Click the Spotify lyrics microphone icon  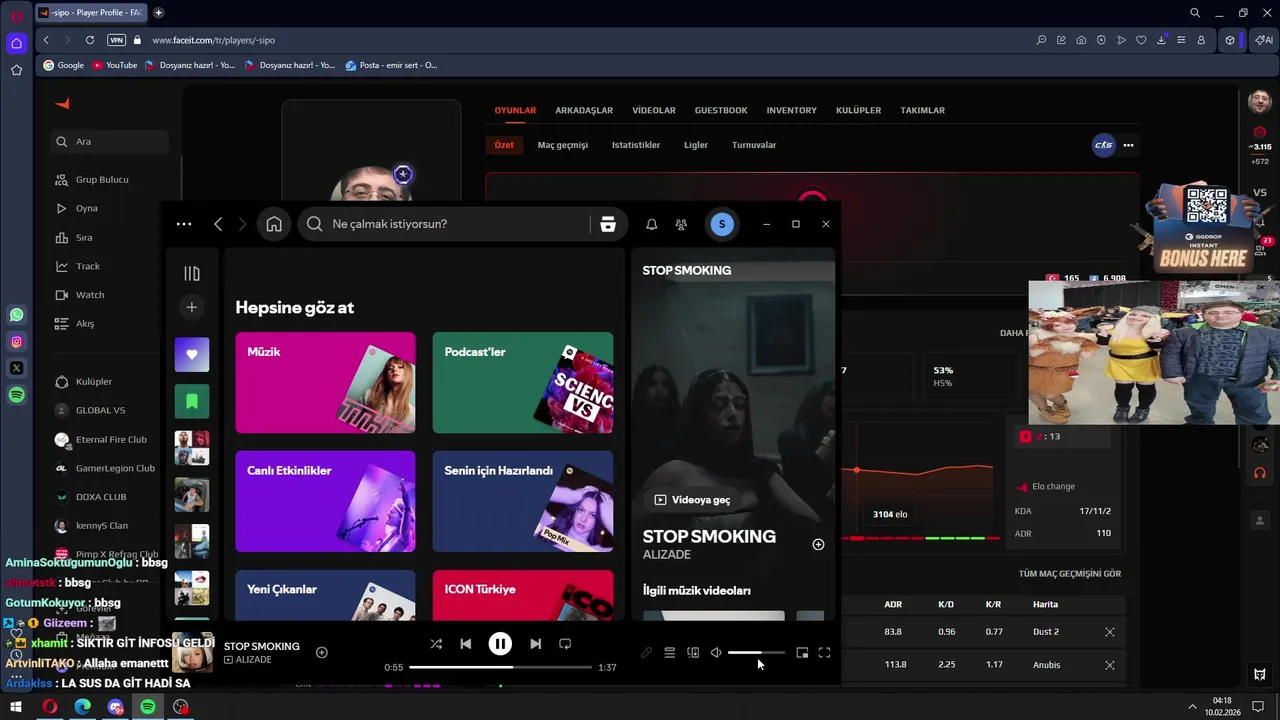click(646, 653)
